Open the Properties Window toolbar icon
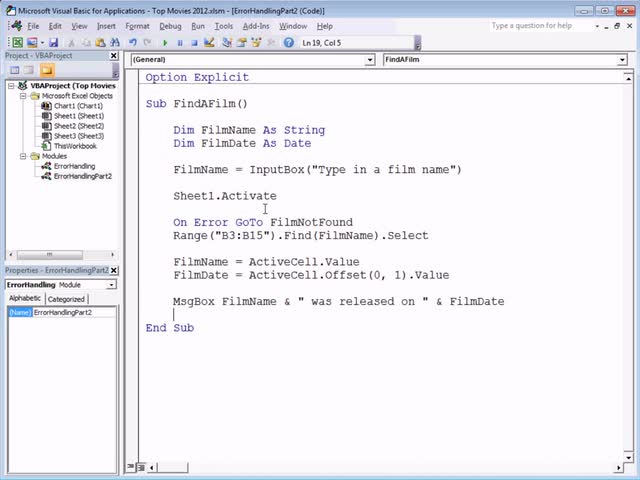 pyautogui.click(x=242, y=42)
